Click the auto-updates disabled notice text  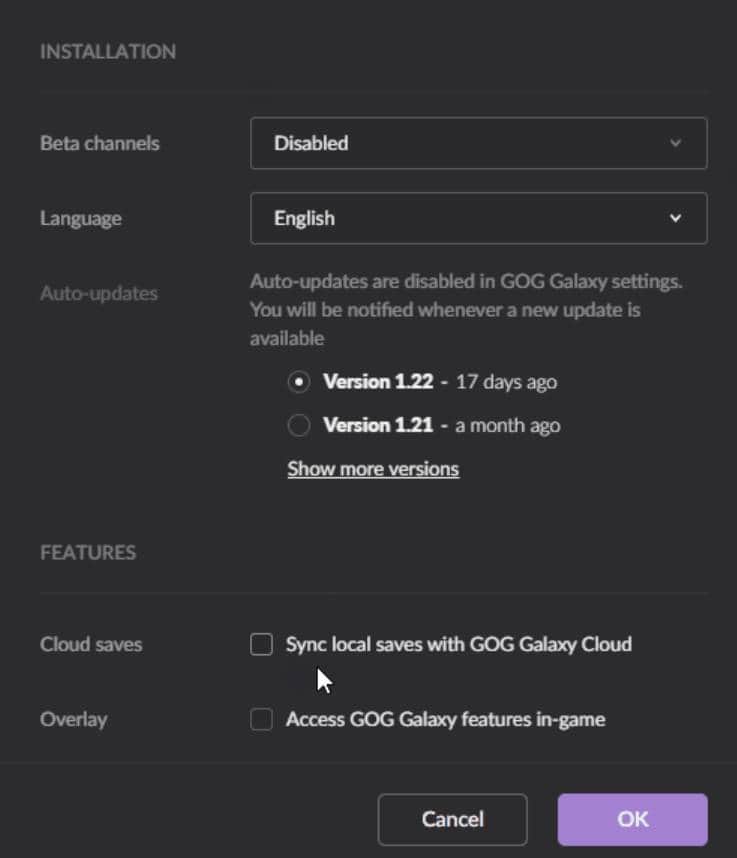pyautogui.click(x=466, y=310)
